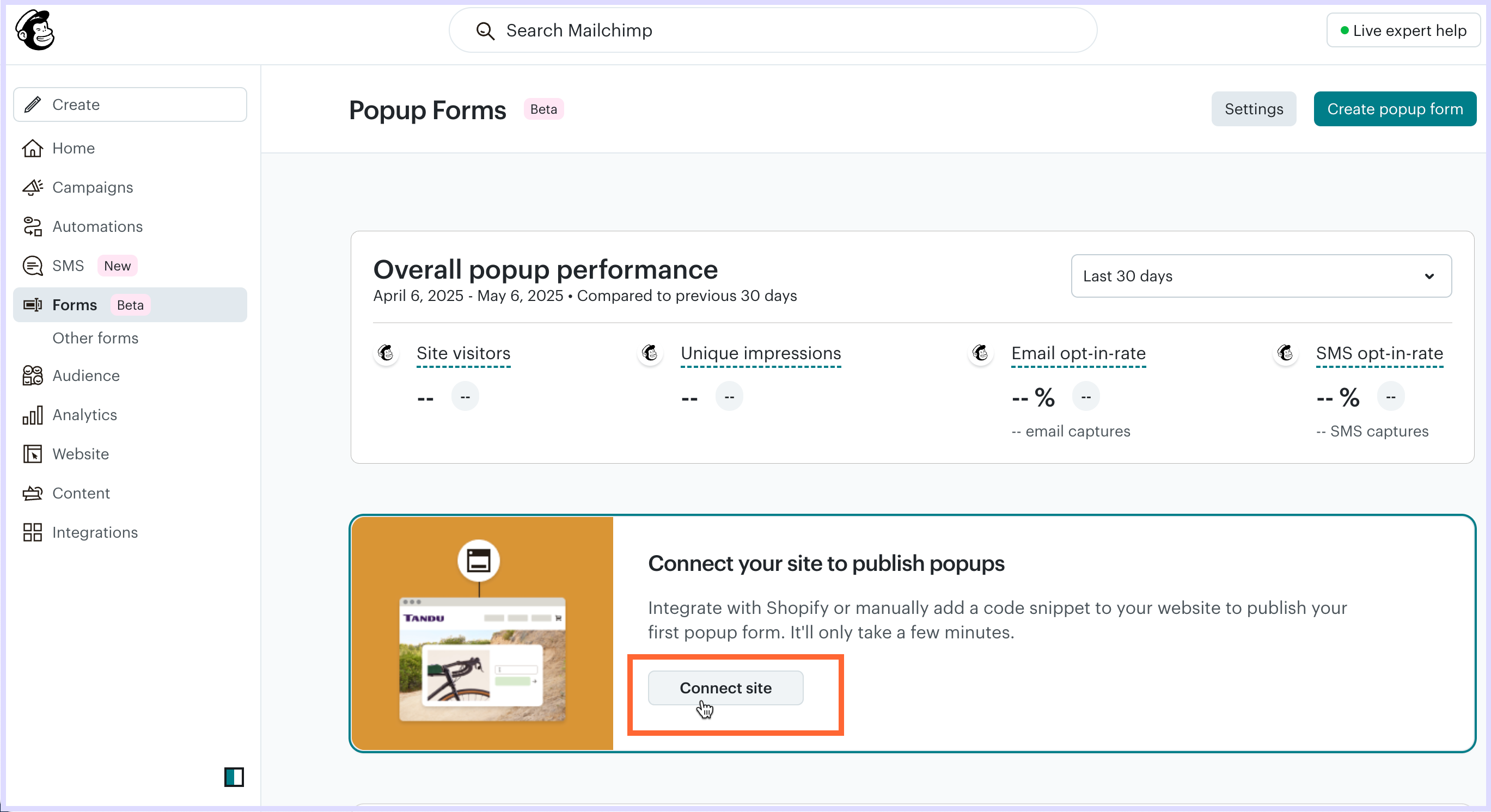Click the Beta badge next to Popup Forms
The width and height of the screenshot is (1491, 812).
[x=543, y=109]
